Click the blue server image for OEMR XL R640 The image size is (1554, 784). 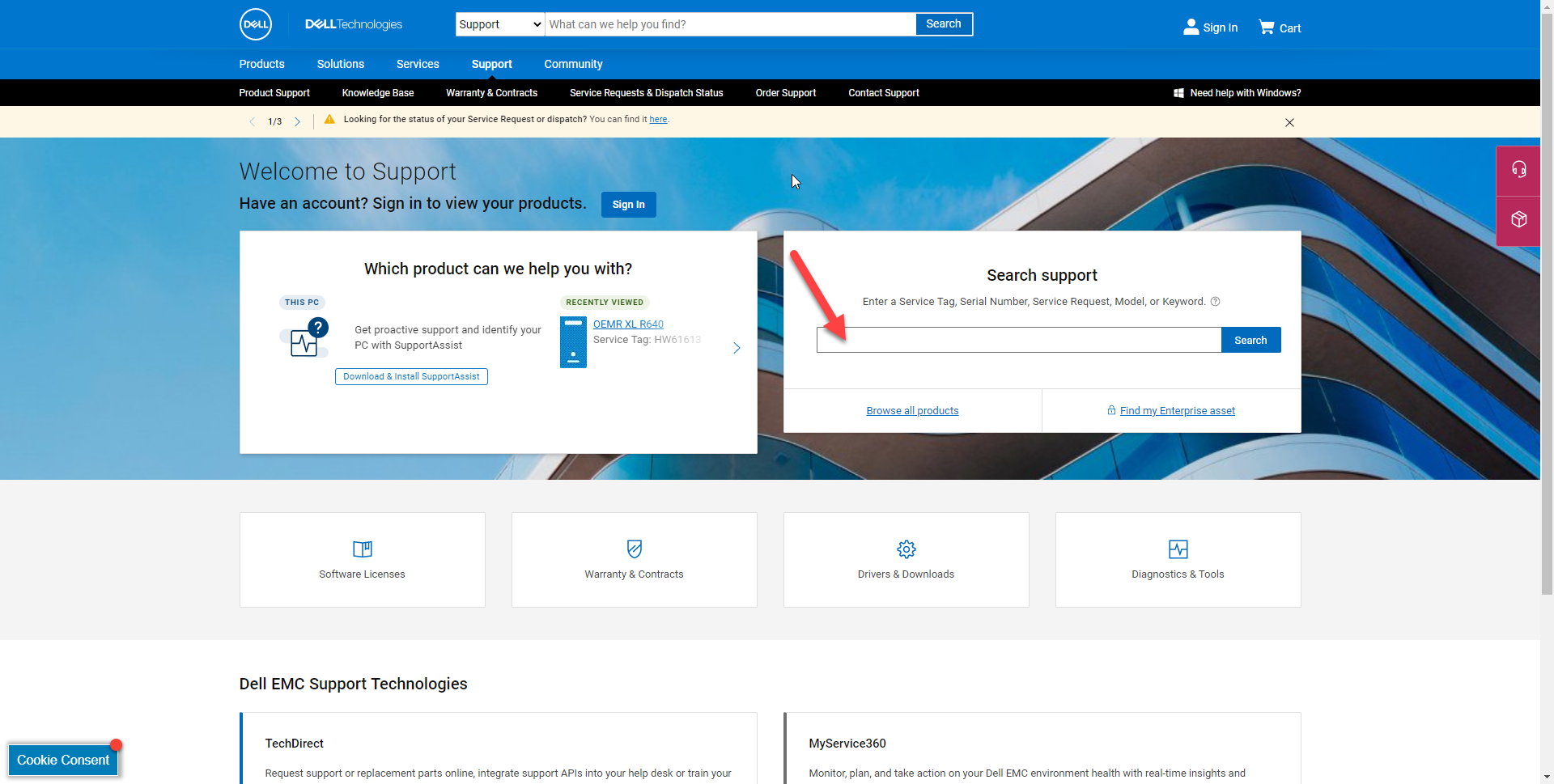(573, 342)
